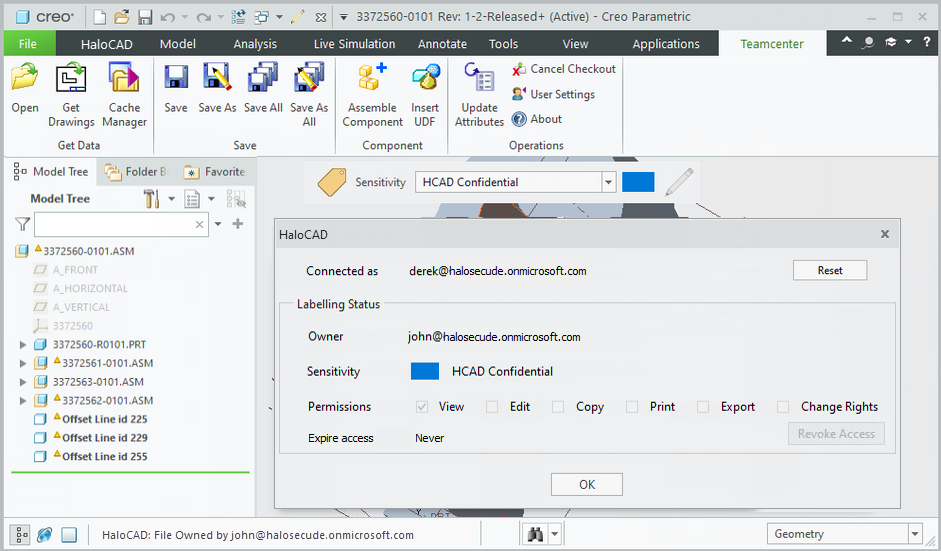Open the Live Simulation tab
The height and width of the screenshot is (551, 941).
(x=354, y=43)
